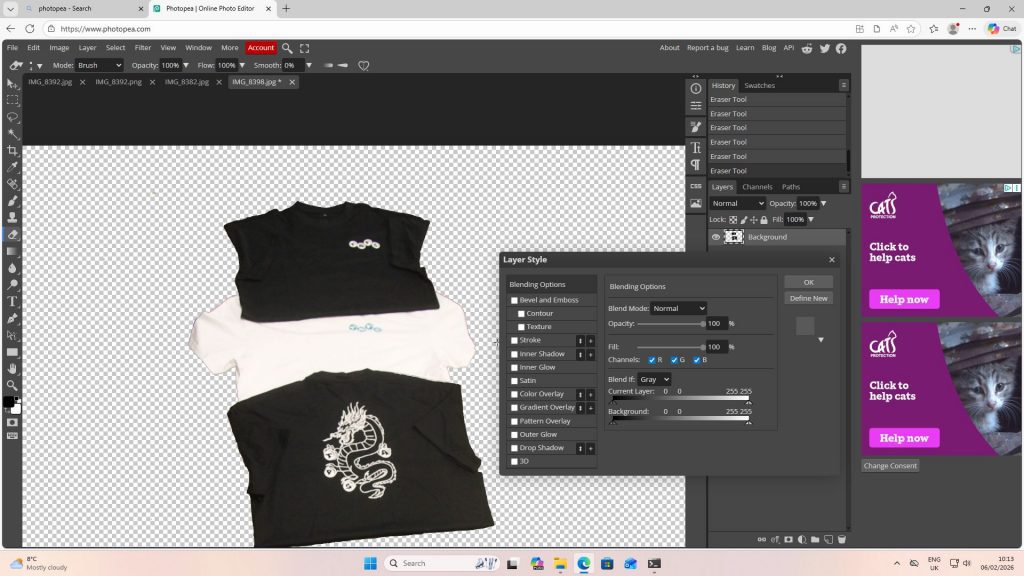Choose the Hand tool
This screenshot has width=1024, height=576.
pos(13,369)
